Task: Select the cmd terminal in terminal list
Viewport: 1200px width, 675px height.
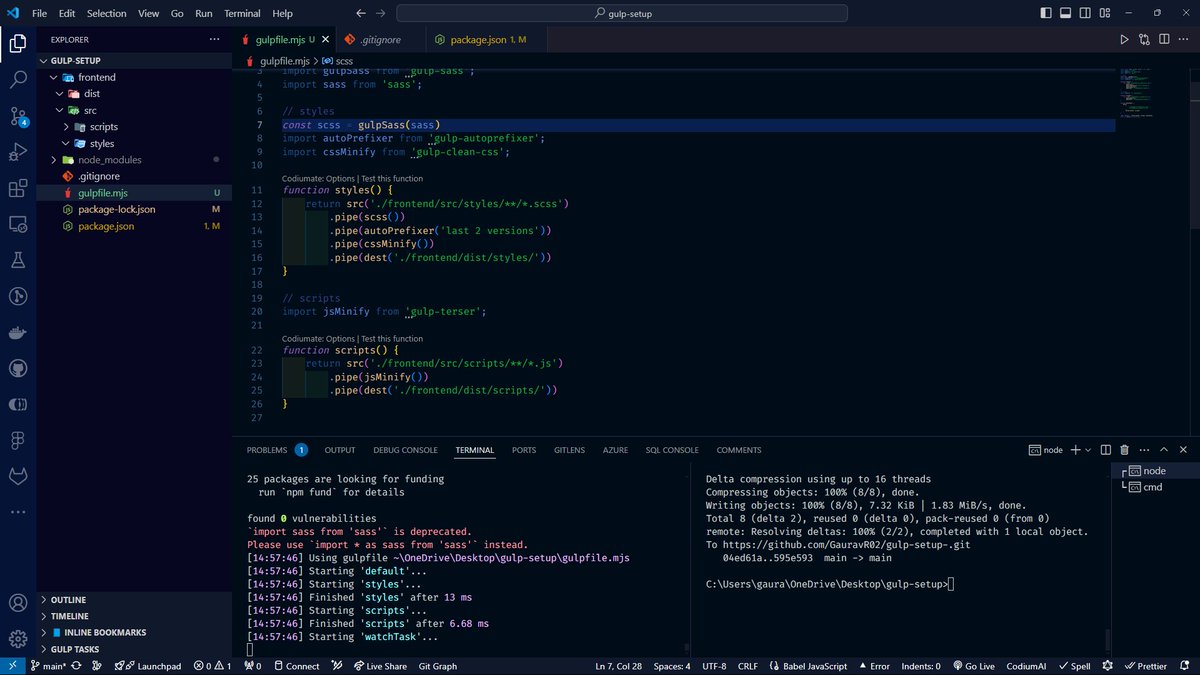Action: point(1153,487)
